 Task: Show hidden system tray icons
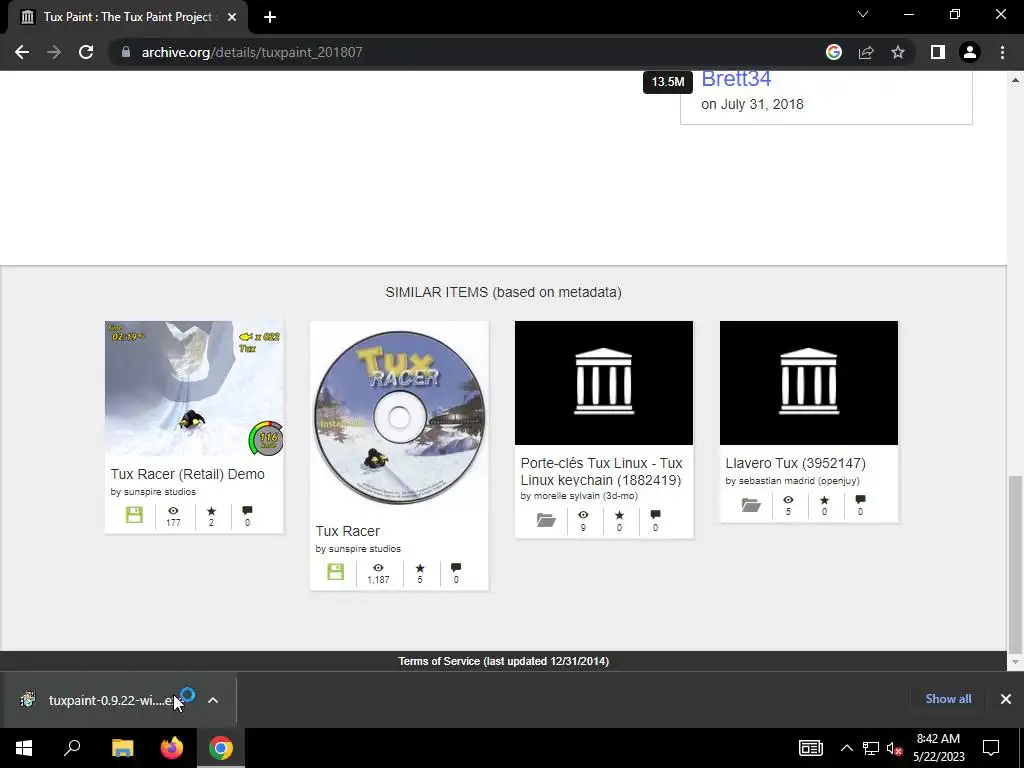(846, 748)
